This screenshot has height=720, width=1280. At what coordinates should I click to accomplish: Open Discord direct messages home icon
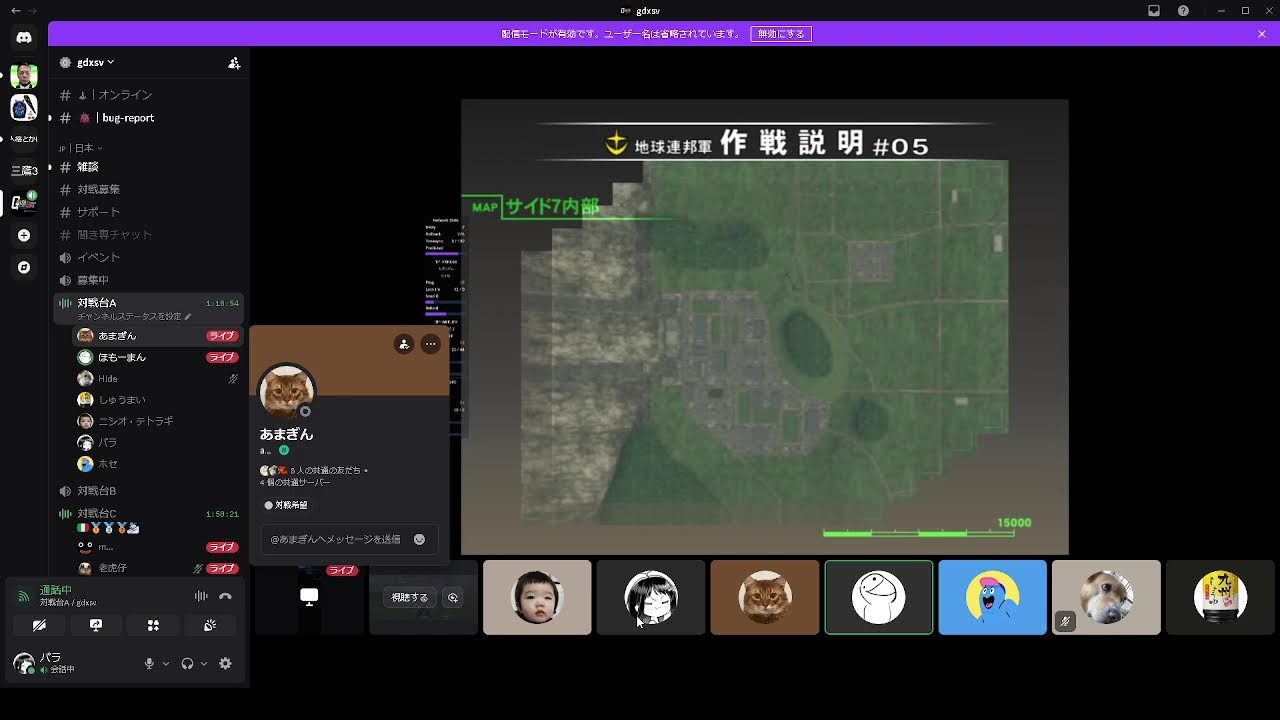[24, 37]
